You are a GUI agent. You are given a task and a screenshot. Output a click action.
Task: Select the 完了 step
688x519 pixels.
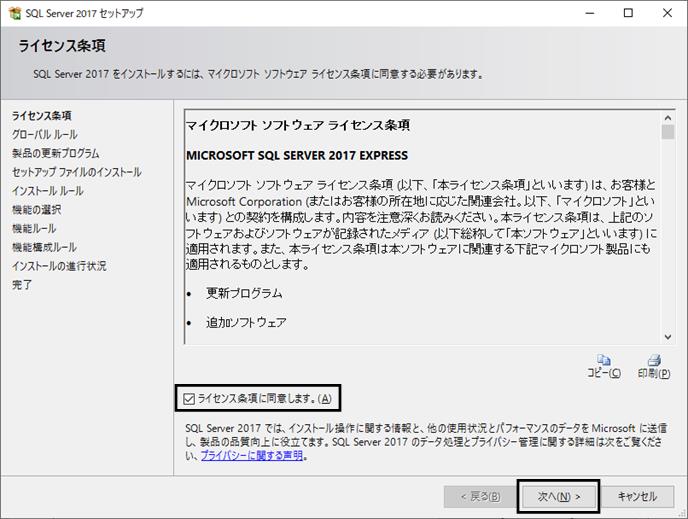[22, 285]
